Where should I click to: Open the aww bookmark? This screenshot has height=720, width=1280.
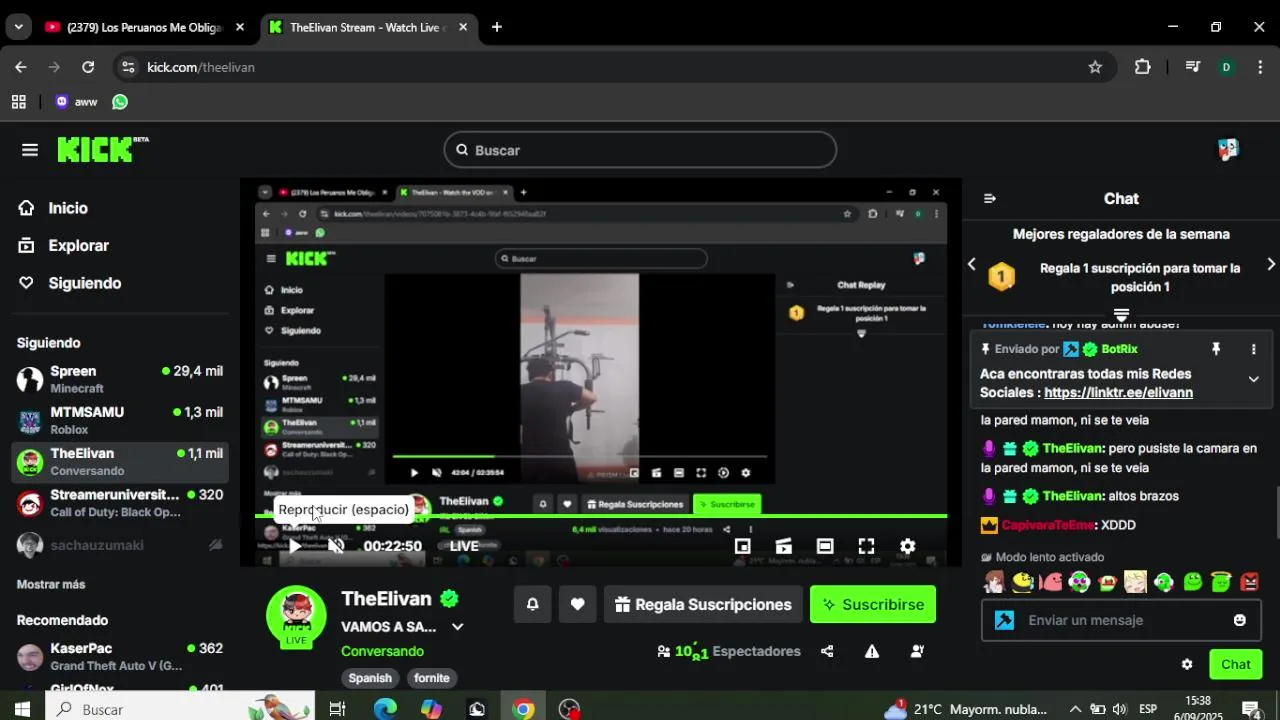coord(76,102)
